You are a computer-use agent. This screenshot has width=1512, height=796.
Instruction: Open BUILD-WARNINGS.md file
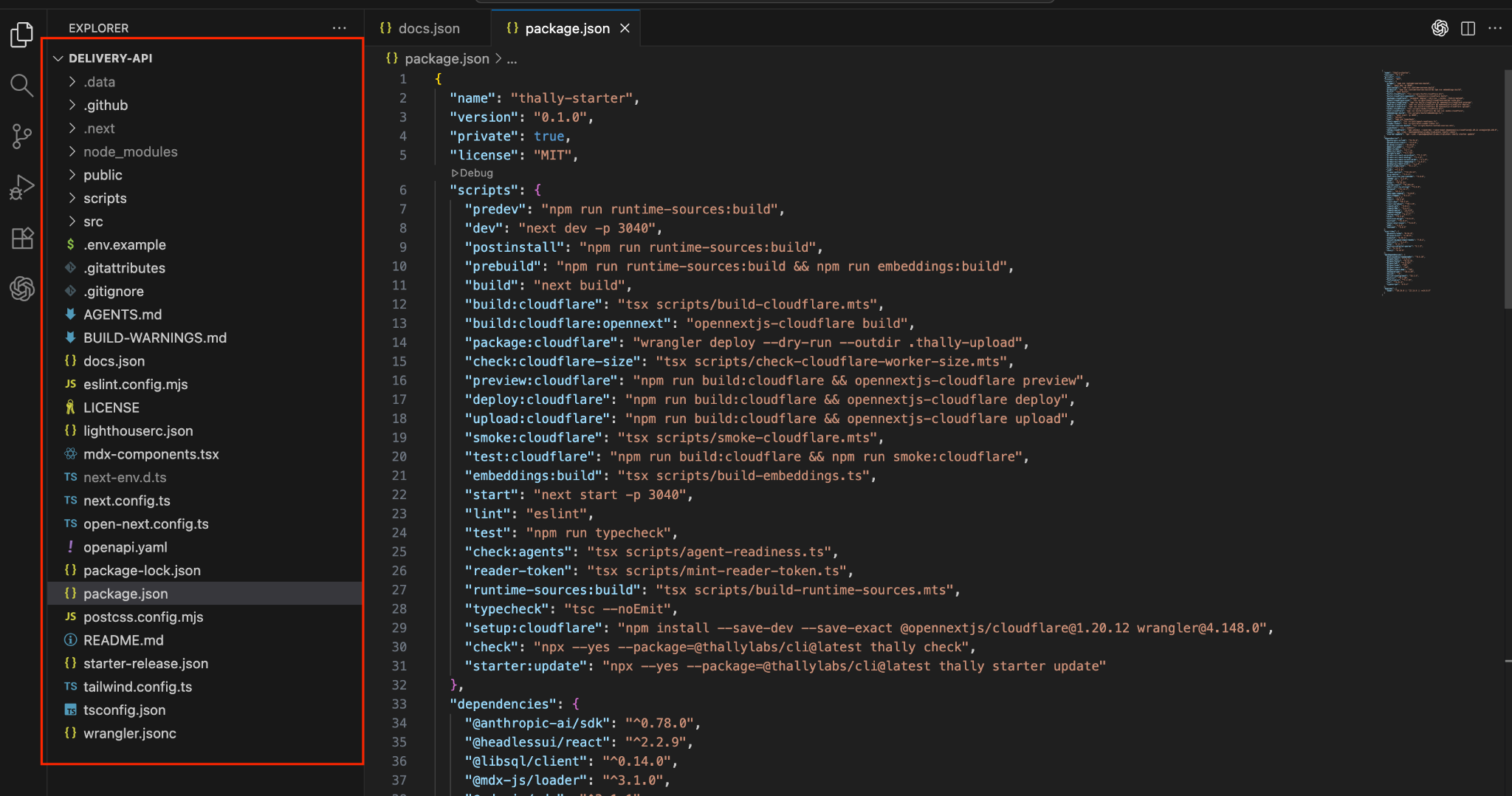205,337
